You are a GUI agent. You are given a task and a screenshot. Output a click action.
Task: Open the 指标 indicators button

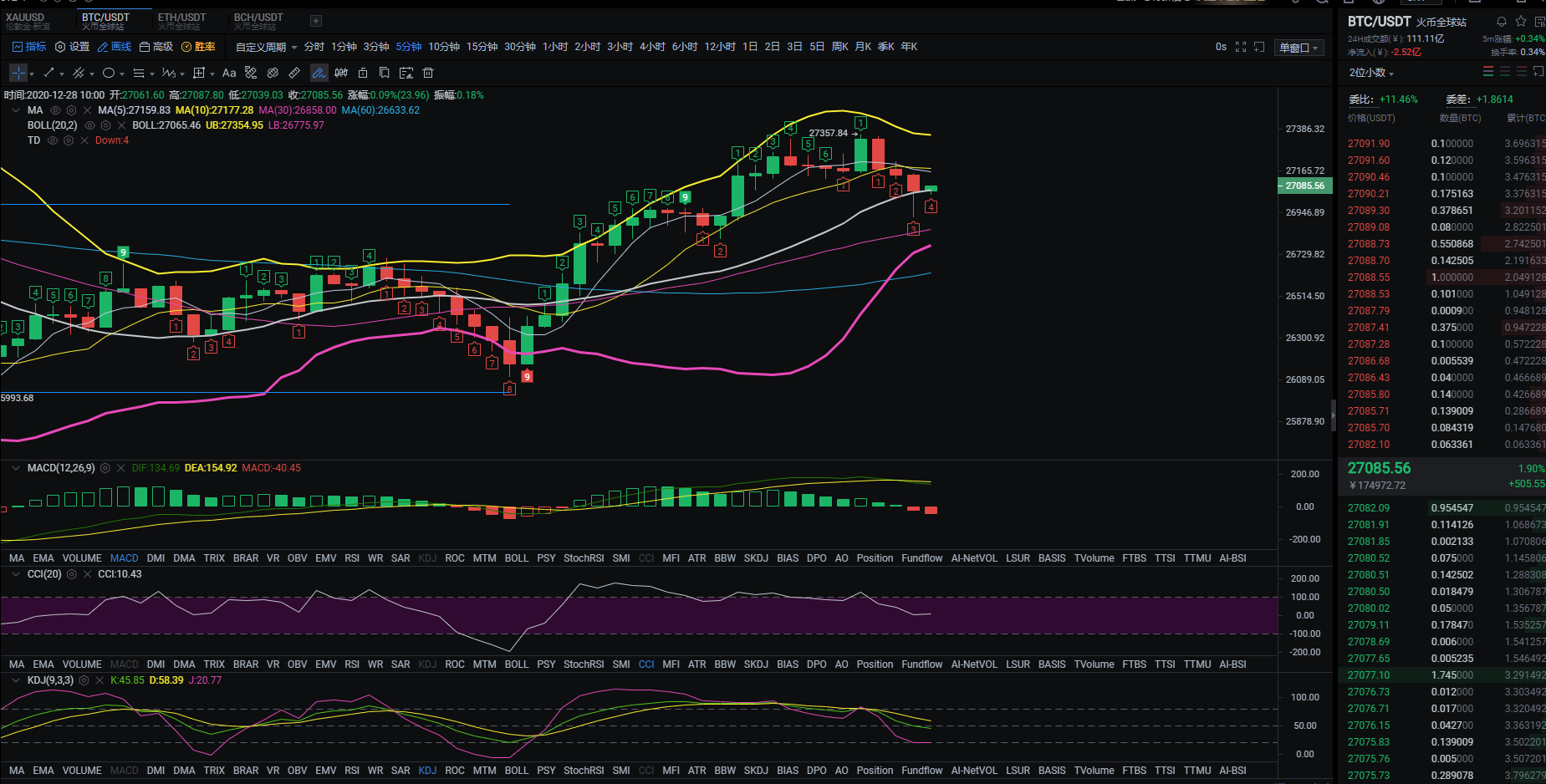pos(29,47)
